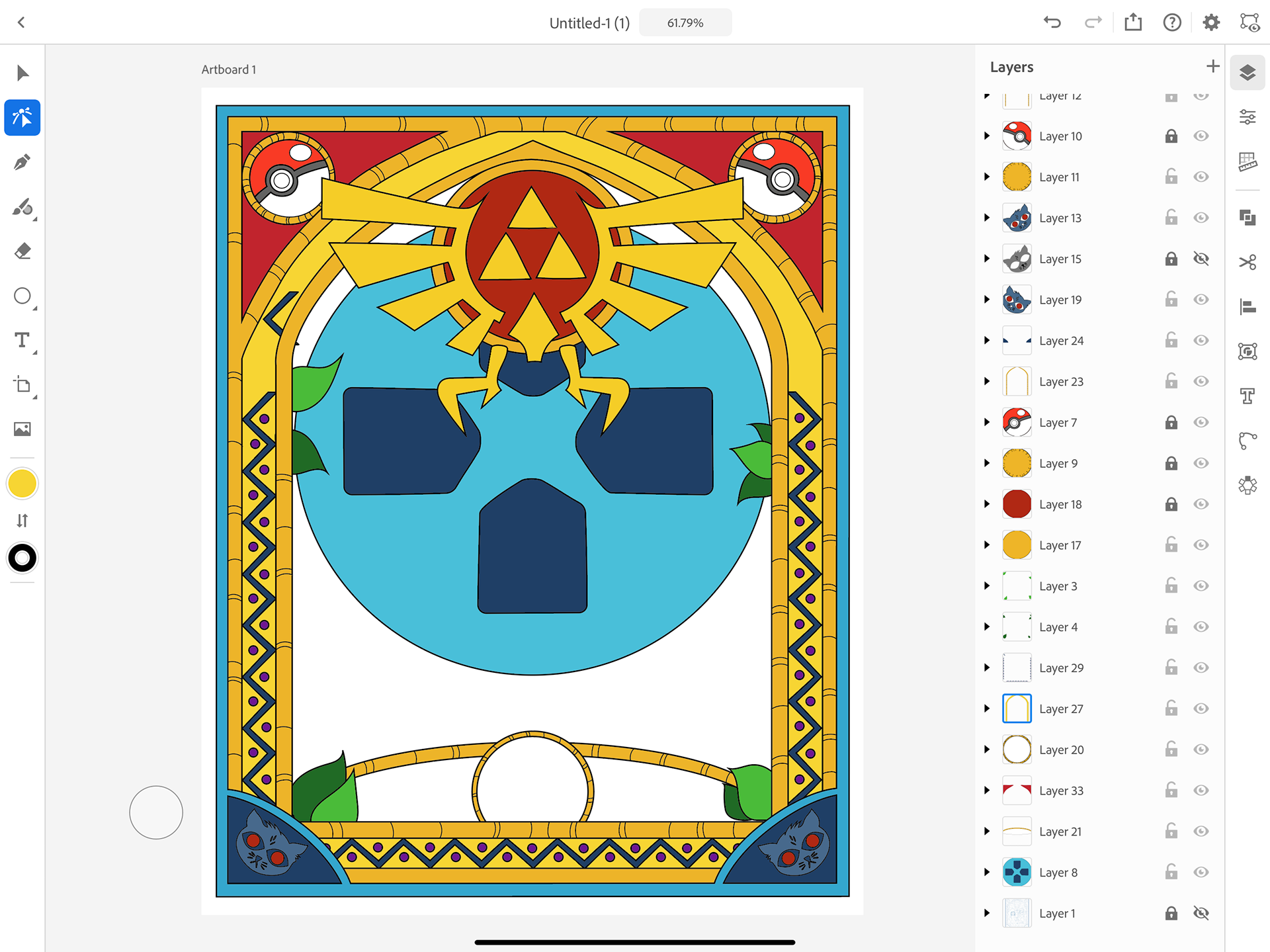The height and width of the screenshot is (952, 1270).
Task: Open the Align panel
Action: [1248, 306]
